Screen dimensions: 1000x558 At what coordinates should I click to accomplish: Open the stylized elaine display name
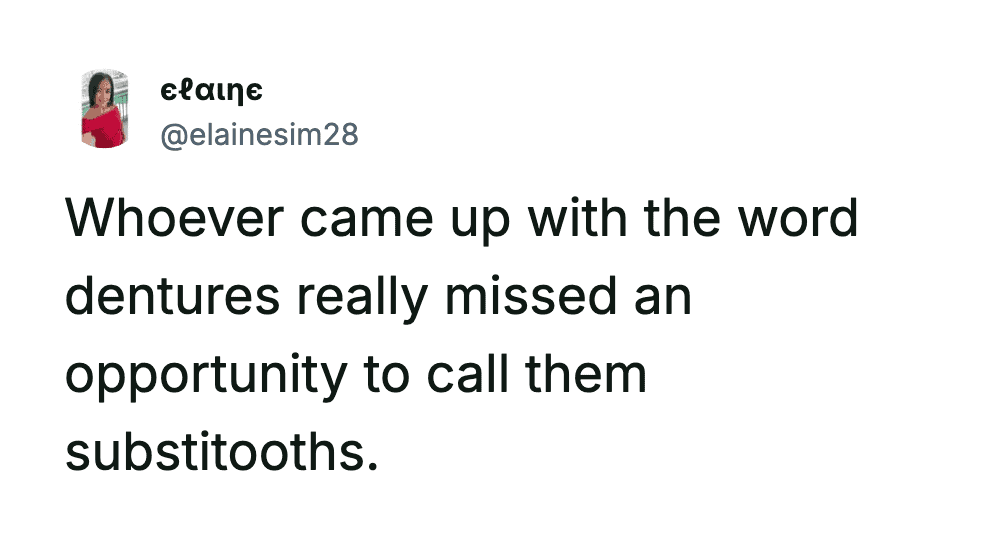coord(211,91)
